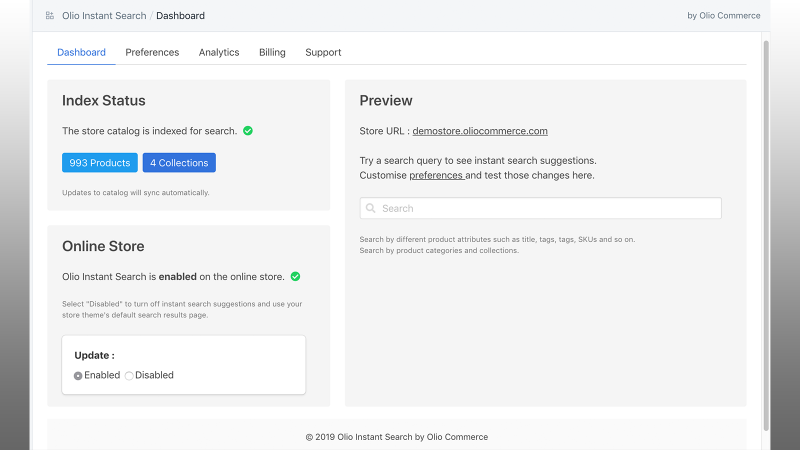Click 'by Olio Commerce' header text
This screenshot has width=800, height=450.
(x=723, y=16)
